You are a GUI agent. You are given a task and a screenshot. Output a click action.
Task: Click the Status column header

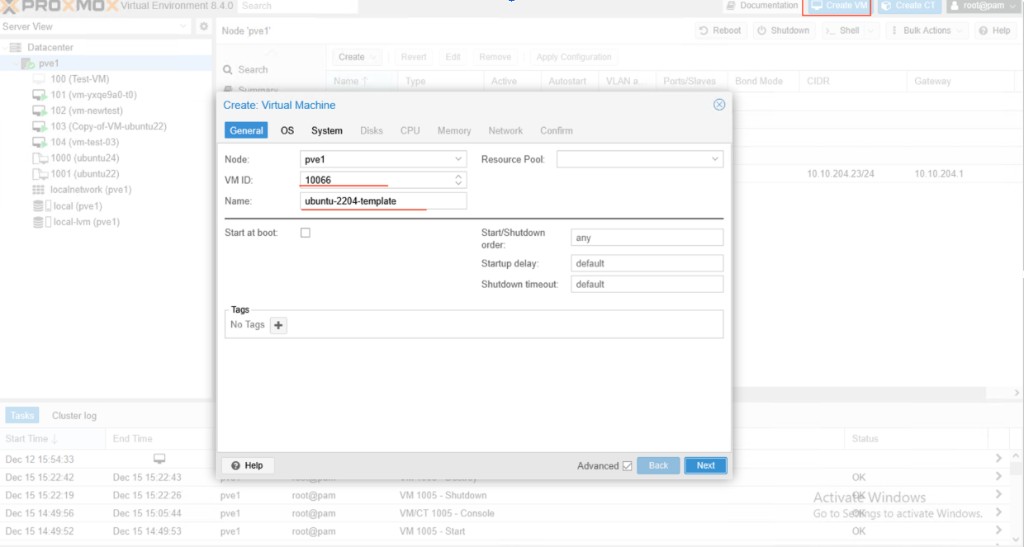pyautogui.click(x=914, y=439)
